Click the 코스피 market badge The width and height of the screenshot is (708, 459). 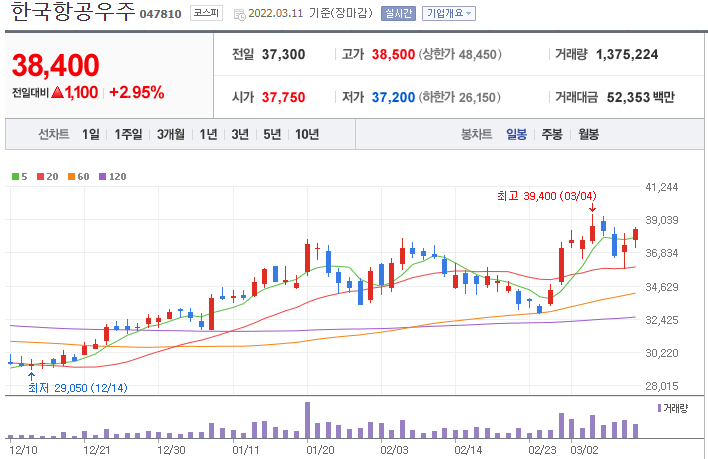point(206,13)
